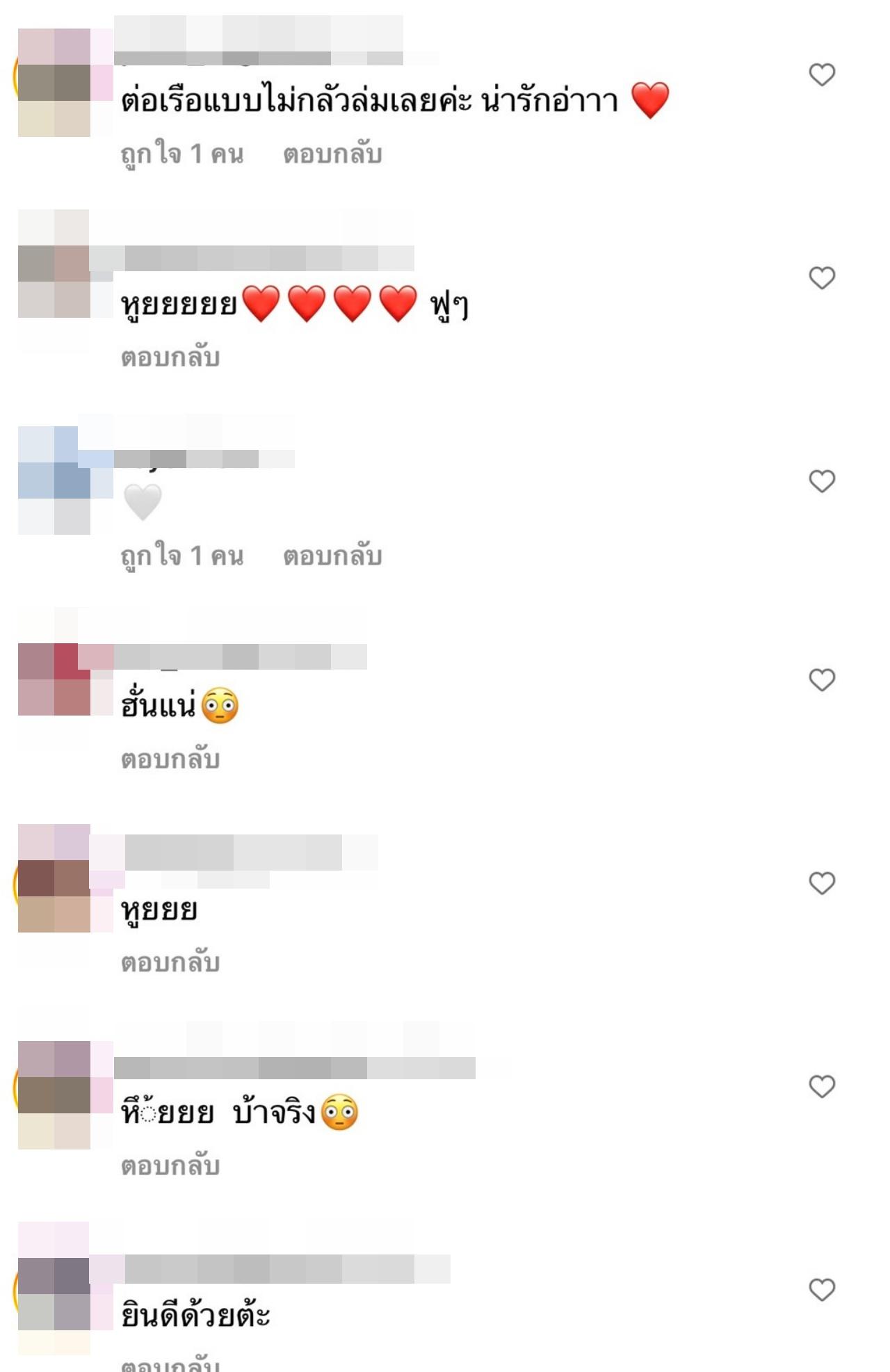Like the white heart emoji comment
890x1372 pixels.
(x=822, y=481)
